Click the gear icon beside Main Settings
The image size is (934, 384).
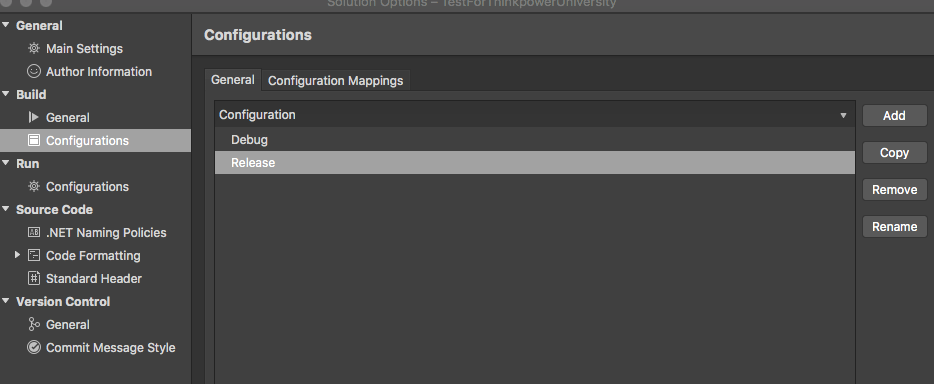tap(34, 48)
